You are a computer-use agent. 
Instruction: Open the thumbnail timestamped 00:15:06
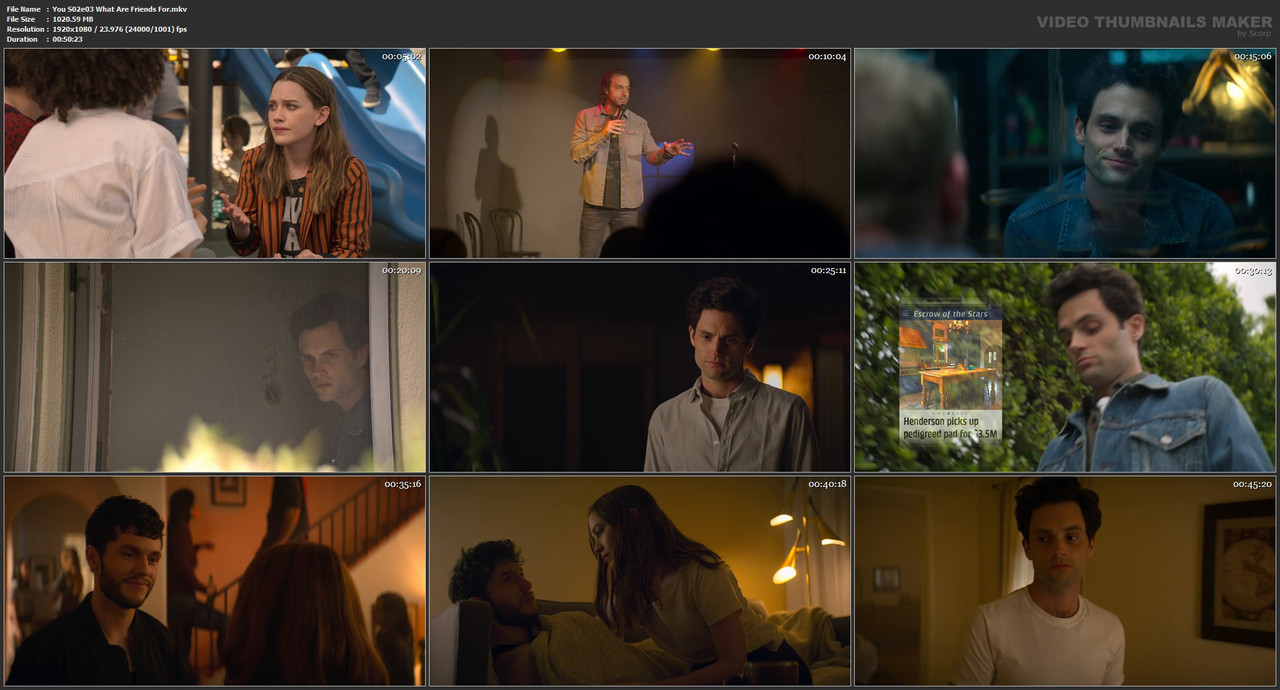1065,153
